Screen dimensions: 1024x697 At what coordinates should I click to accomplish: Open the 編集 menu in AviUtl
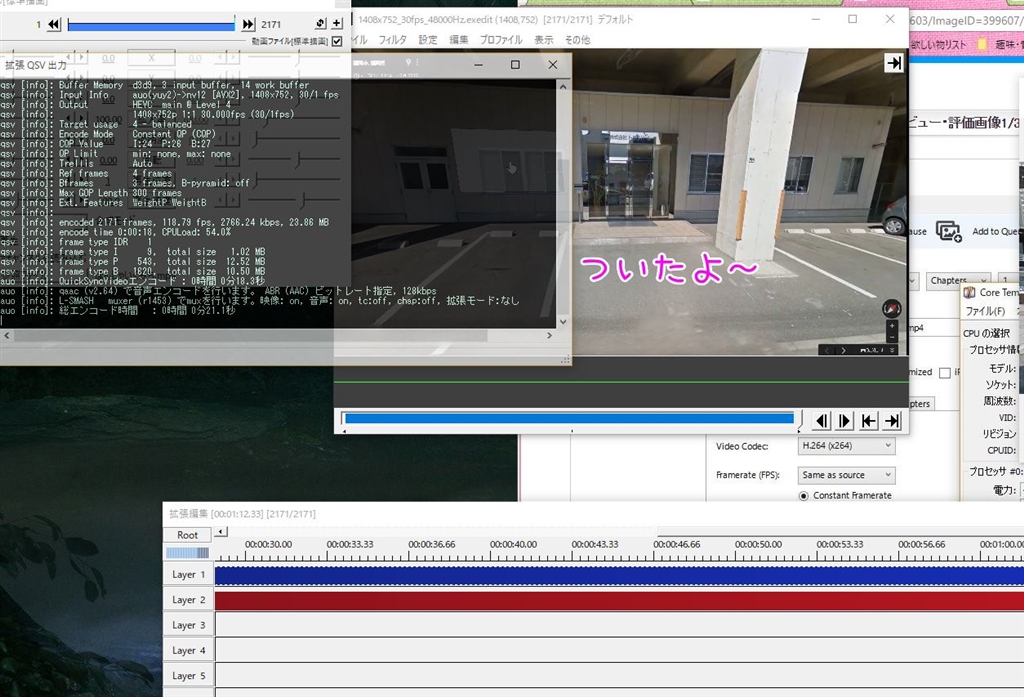coord(458,40)
